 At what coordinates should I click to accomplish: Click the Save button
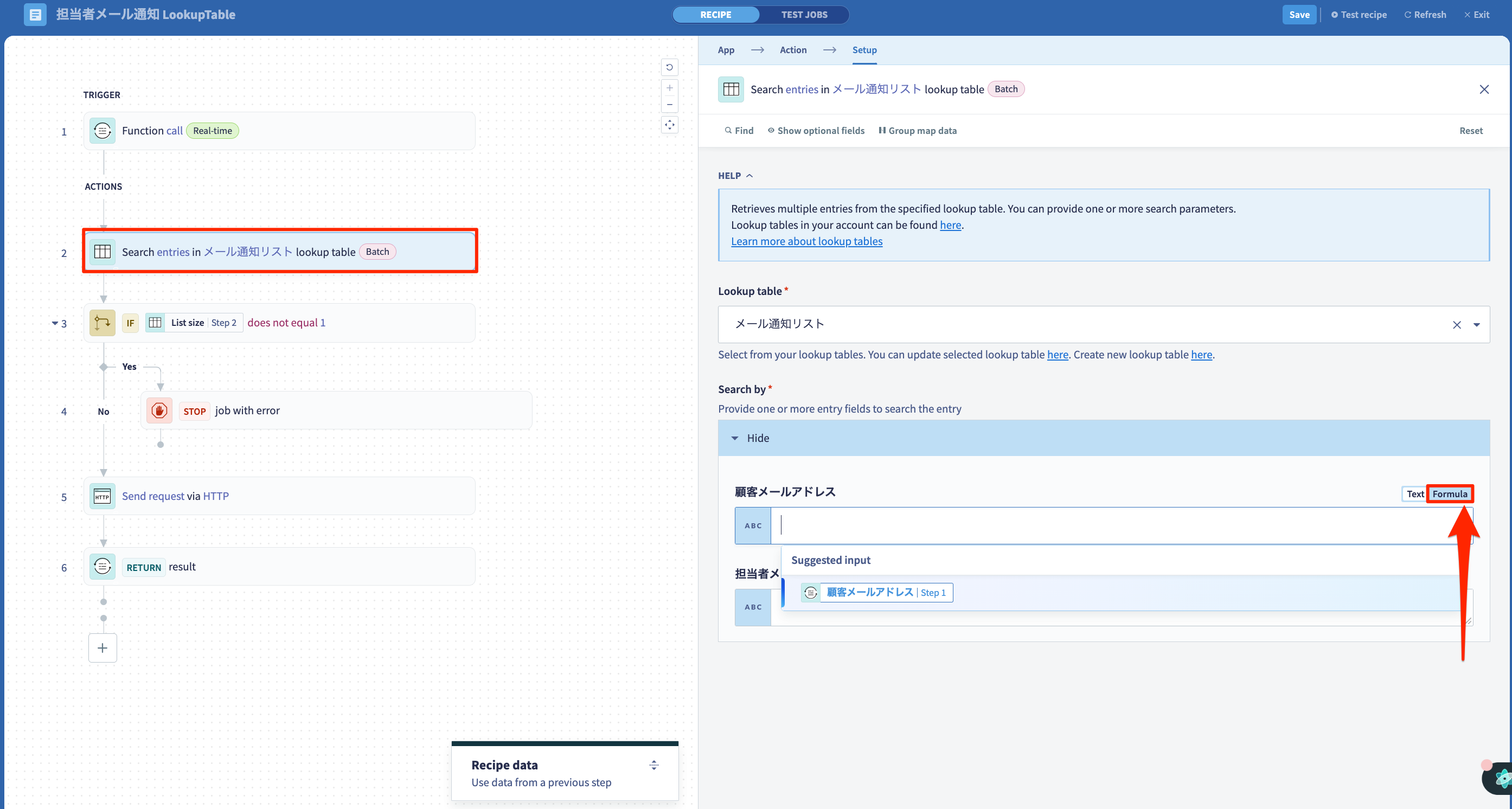tap(1299, 15)
